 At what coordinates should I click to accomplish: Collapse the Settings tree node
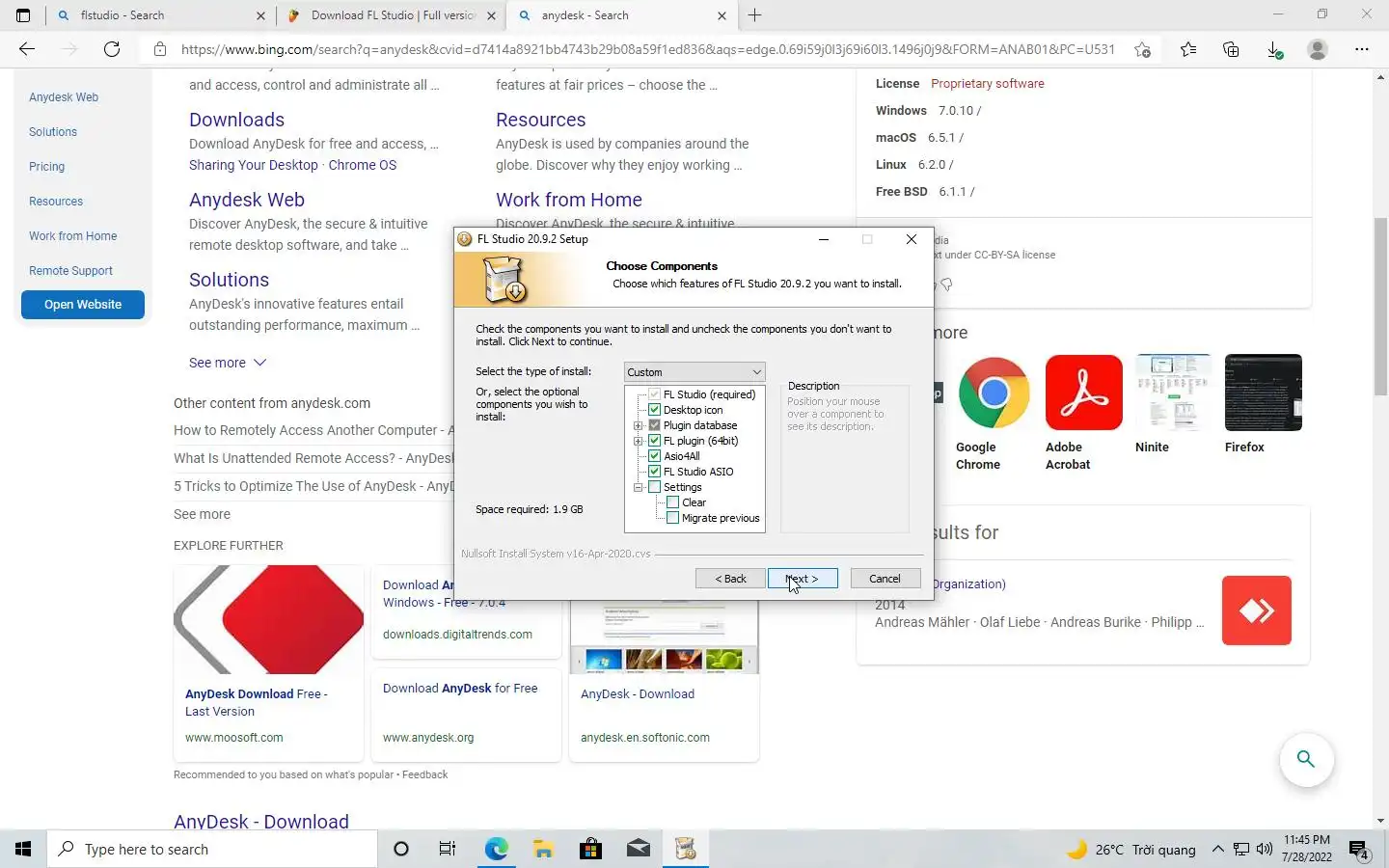point(638,487)
